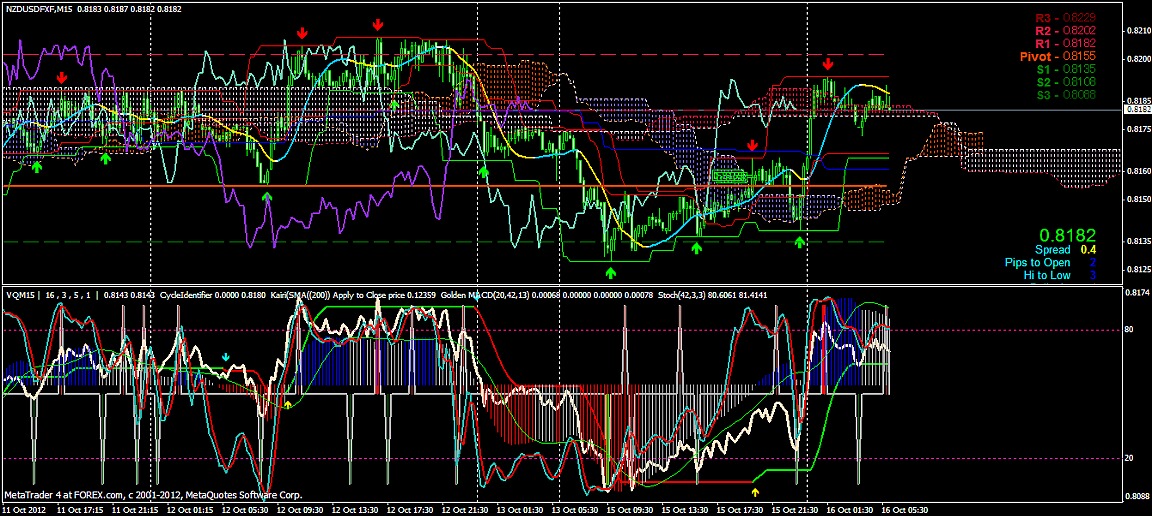Click the MetaTrader 4 at FOREX.com copyright text
The image size is (1152, 516).
pyautogui.click(x=153, y=495)
